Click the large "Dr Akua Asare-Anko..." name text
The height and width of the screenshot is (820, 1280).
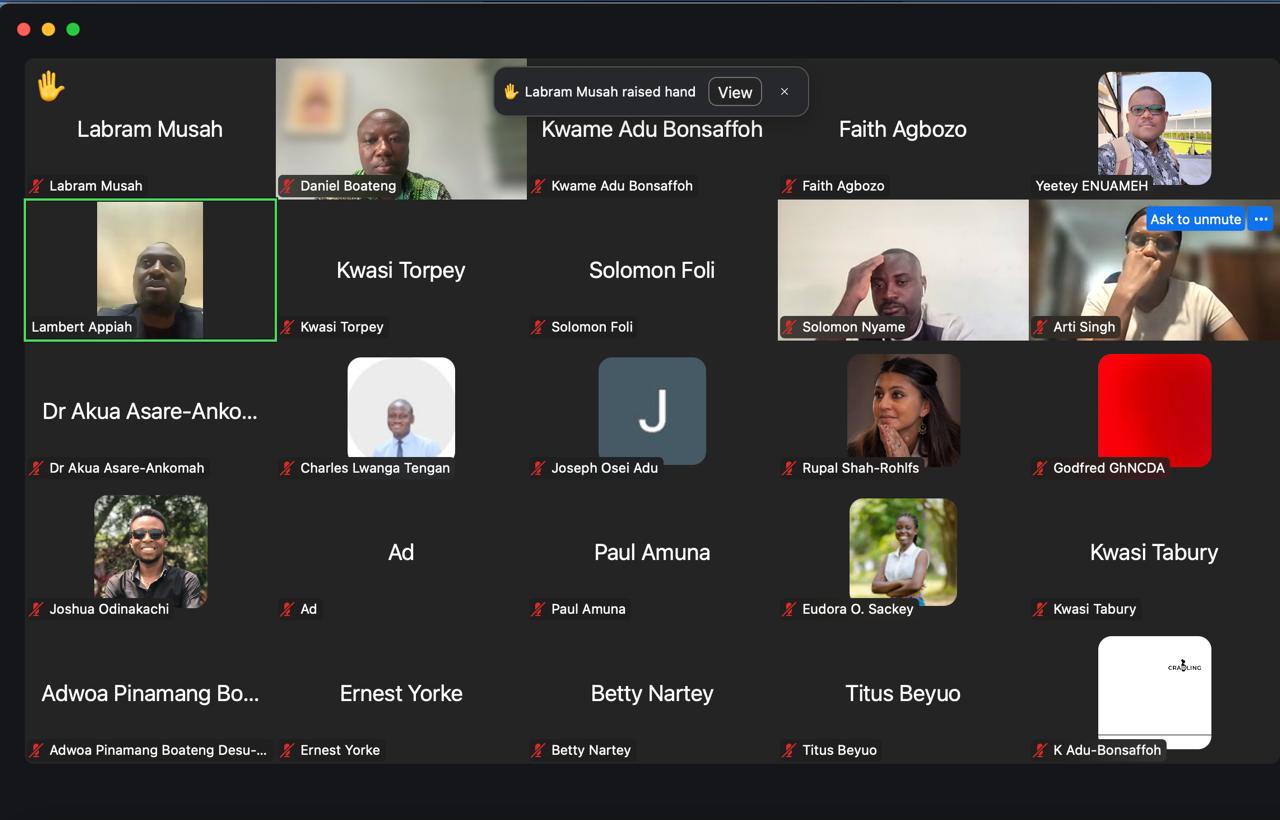point(150,411)
